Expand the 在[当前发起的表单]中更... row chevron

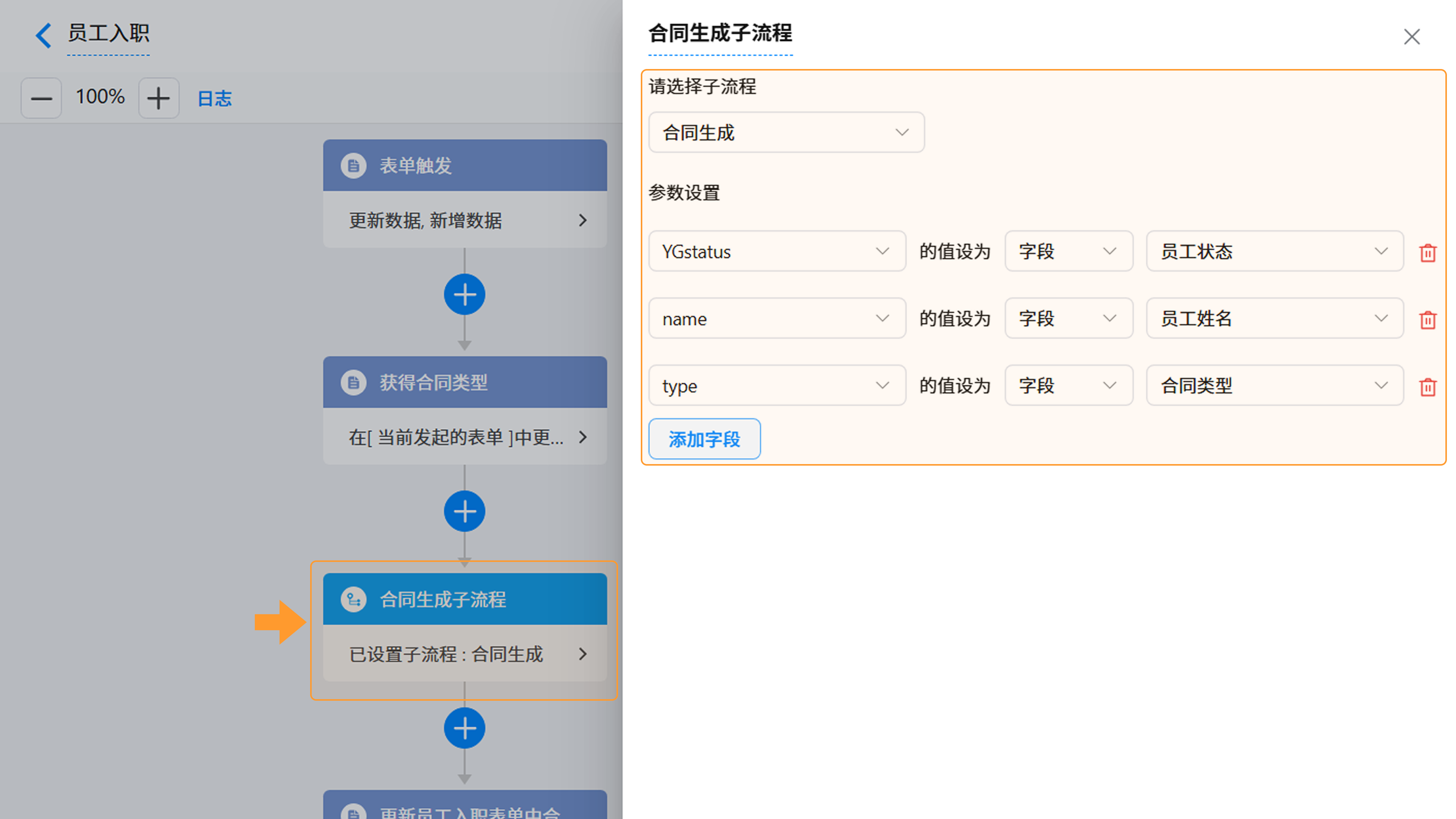click(583, 437)
